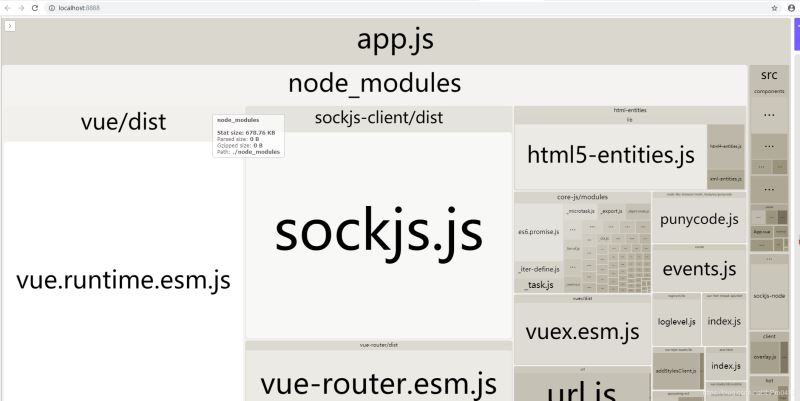Image resolution: width=800 pixels, height=401 pixels.
Task: Select the node_modules group block
Action: pos(374,85)
